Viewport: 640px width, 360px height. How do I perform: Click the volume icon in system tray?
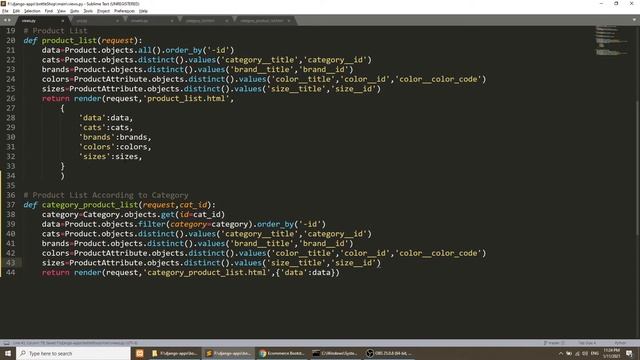point(585,353)
